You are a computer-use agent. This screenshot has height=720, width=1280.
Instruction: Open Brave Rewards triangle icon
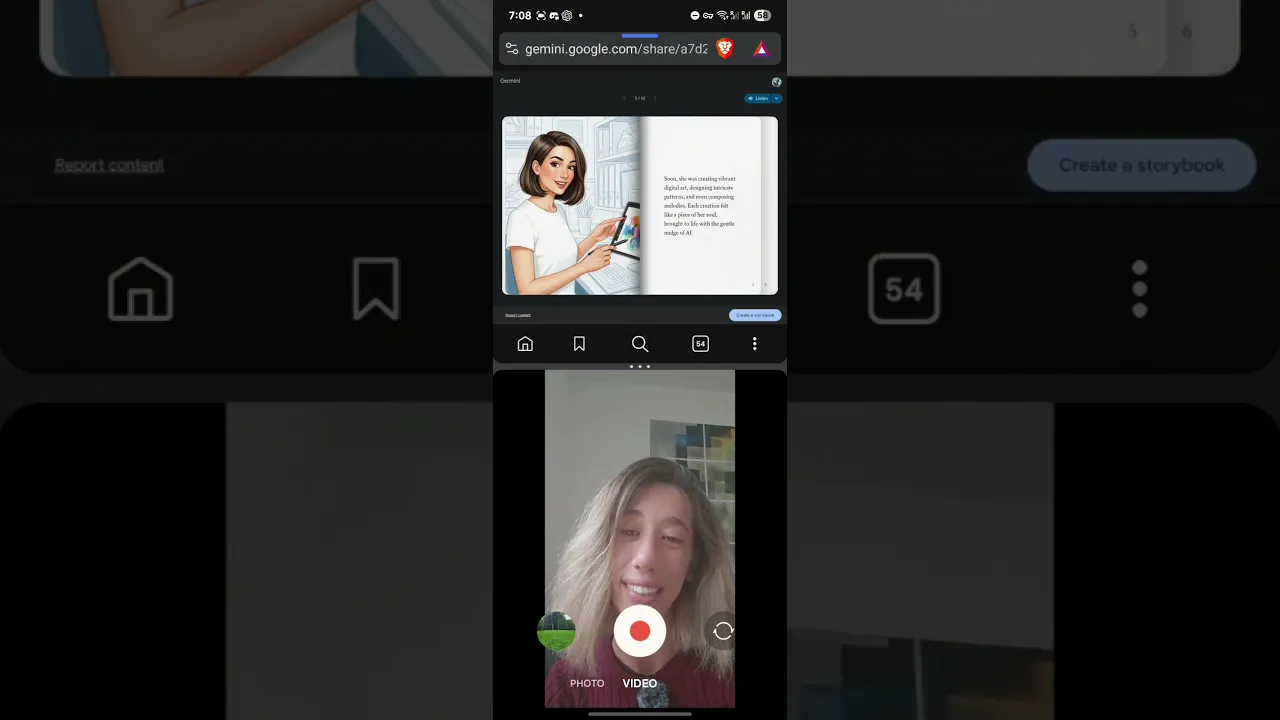pyautogui.click(x=761, y=48)
